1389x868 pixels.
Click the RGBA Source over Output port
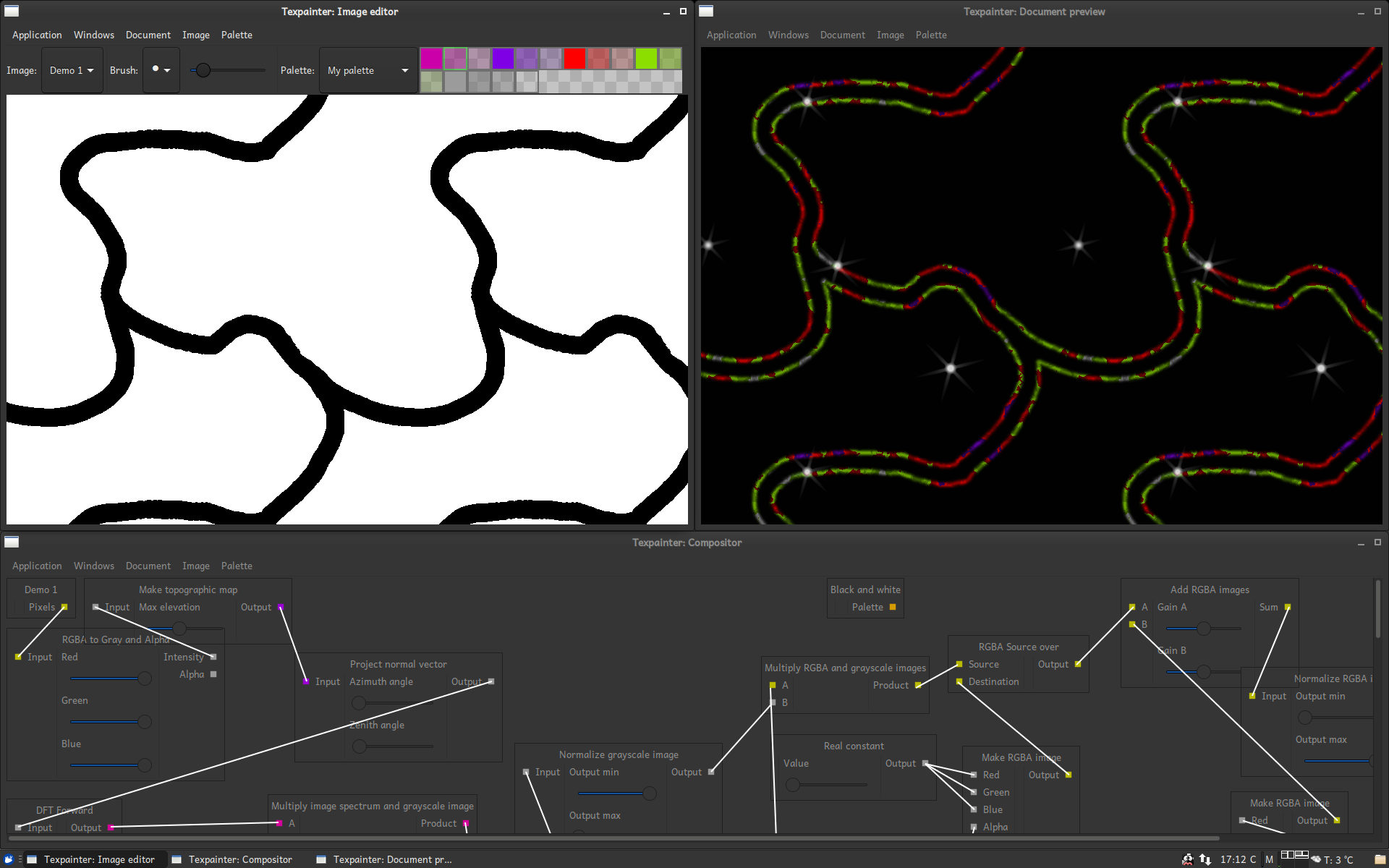tap(1078, 664)
